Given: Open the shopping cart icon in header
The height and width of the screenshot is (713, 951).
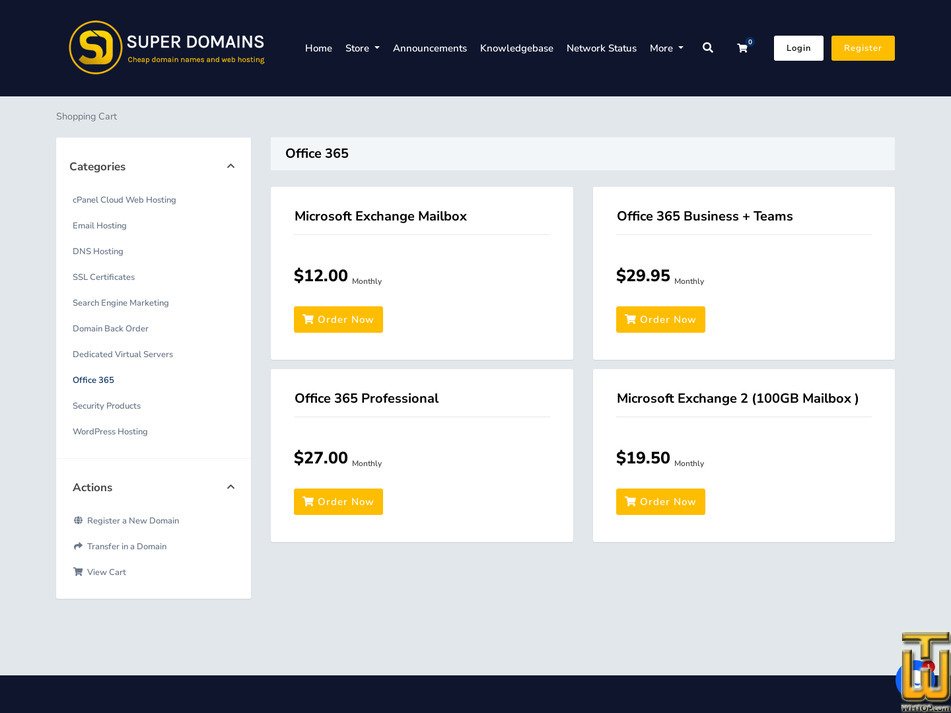Looking at the screenshot, I should point(742,49).
